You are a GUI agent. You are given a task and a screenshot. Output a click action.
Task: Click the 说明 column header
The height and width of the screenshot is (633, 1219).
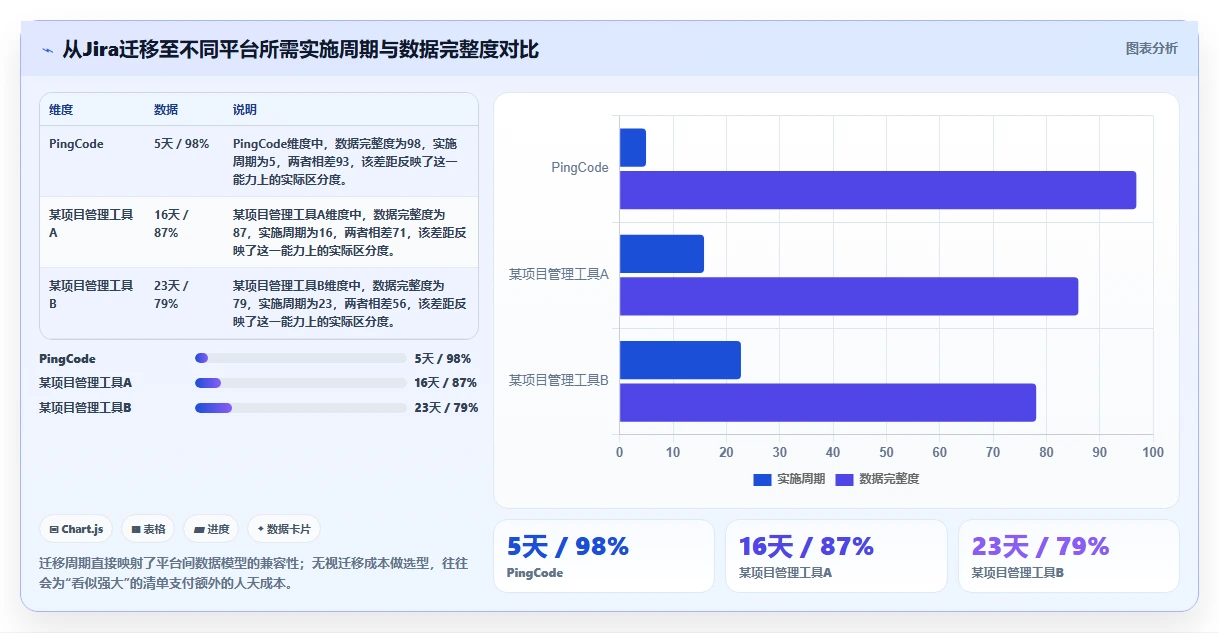[245, 110]
